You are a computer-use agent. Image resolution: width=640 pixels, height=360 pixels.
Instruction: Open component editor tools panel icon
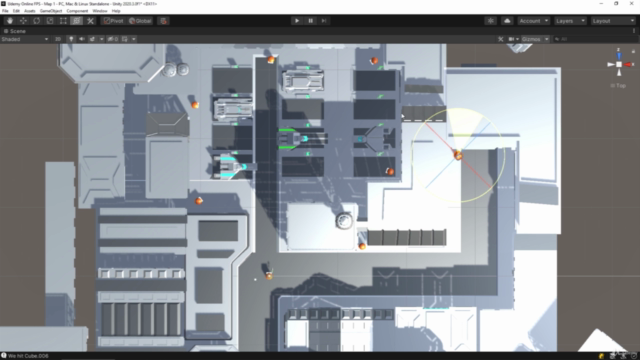coord(501,39)
